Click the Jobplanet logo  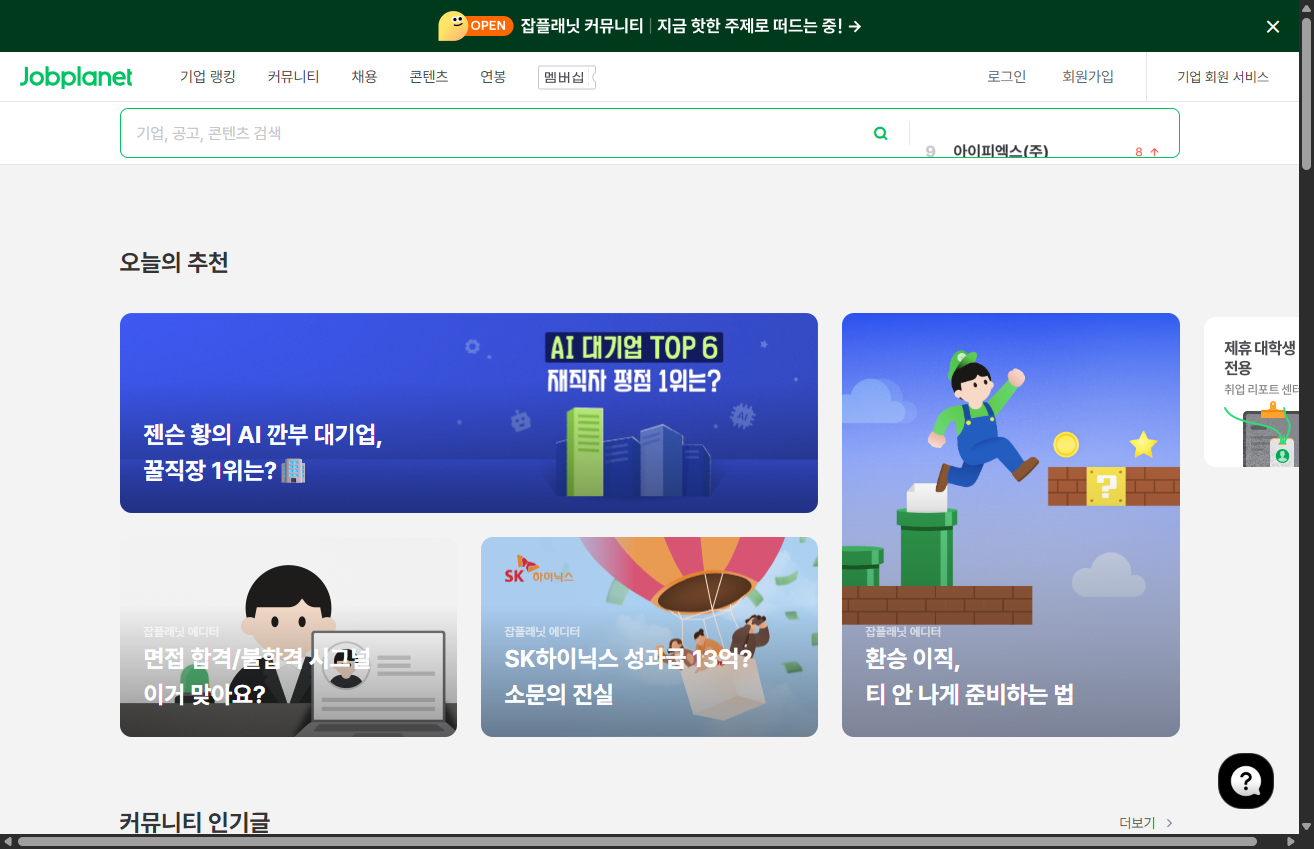pos(76,77)
